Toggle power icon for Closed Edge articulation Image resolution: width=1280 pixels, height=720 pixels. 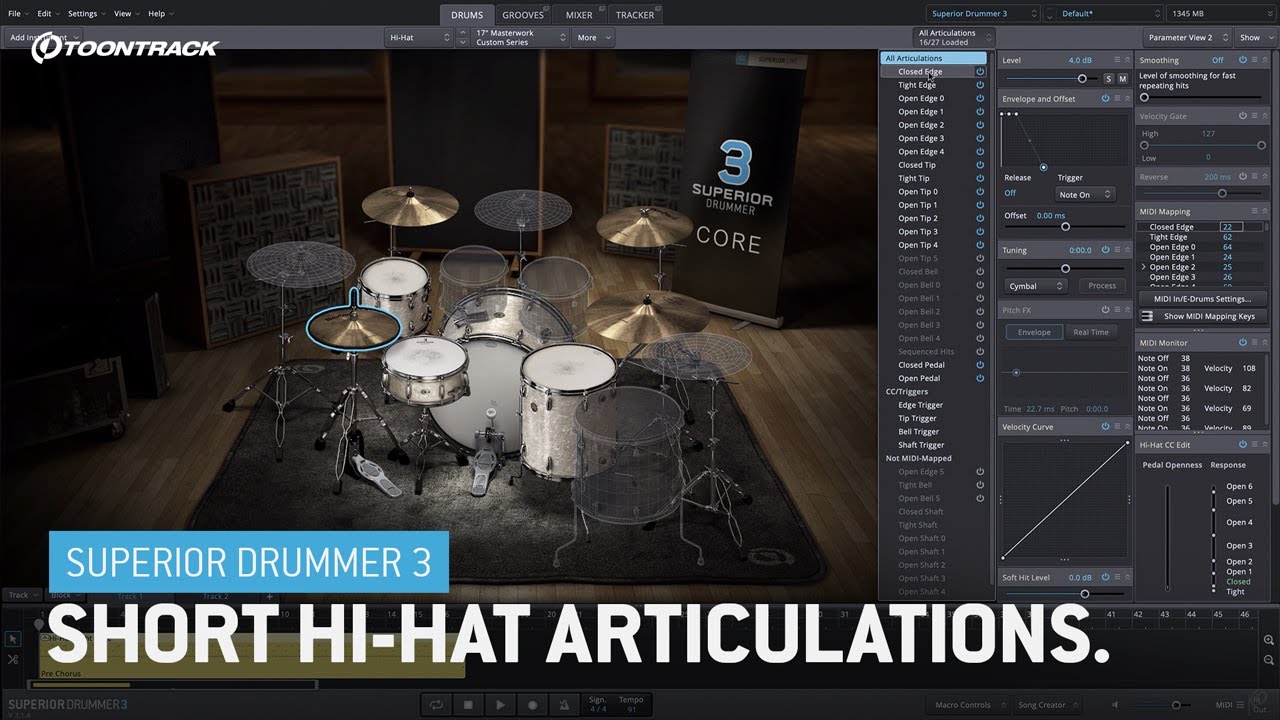coord(980,72)
